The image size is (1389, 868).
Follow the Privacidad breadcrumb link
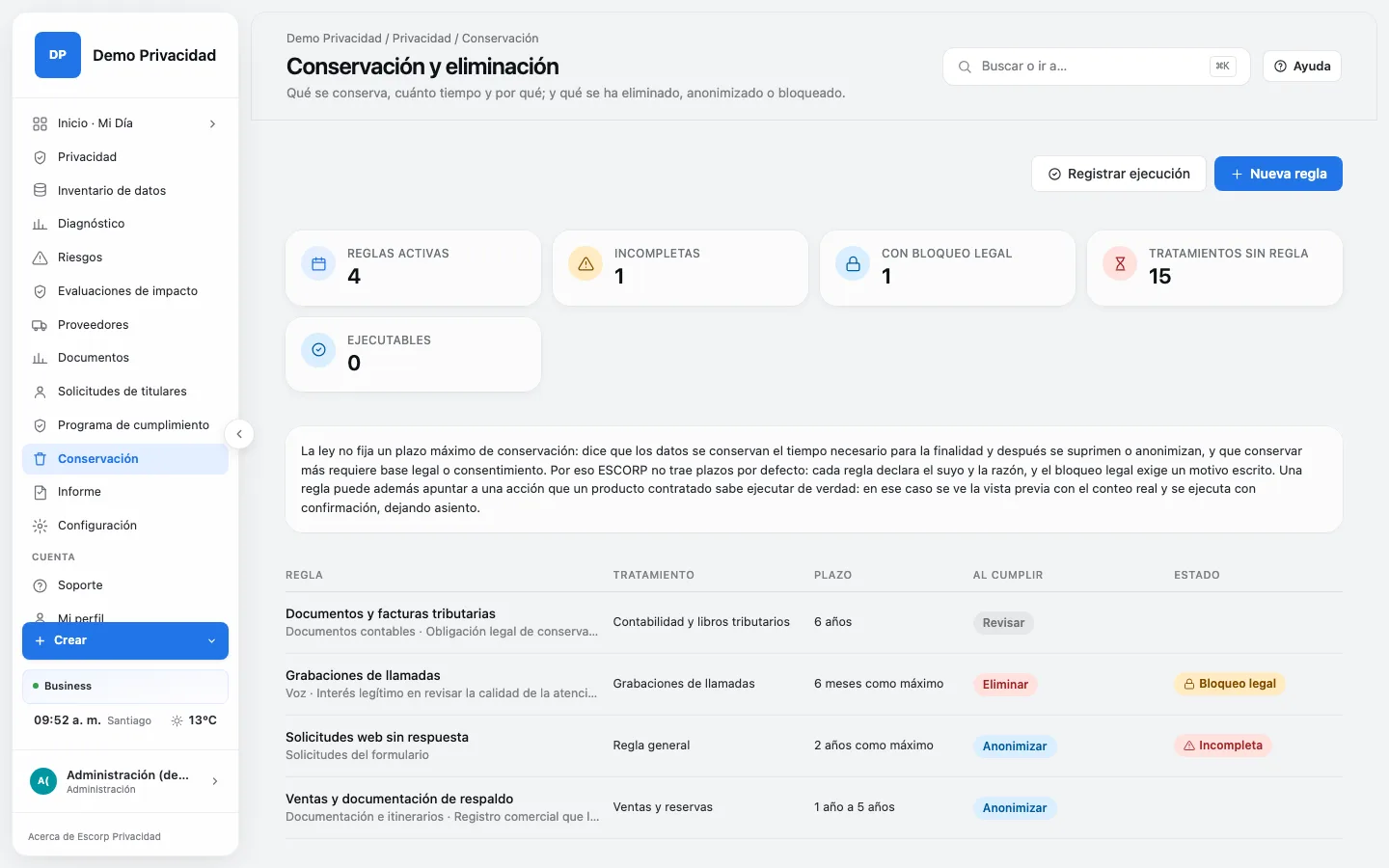point(422,39)
